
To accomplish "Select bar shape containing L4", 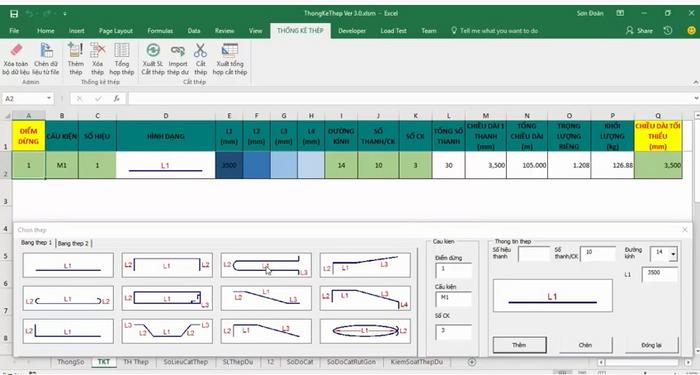I will [x=365, y=298].
